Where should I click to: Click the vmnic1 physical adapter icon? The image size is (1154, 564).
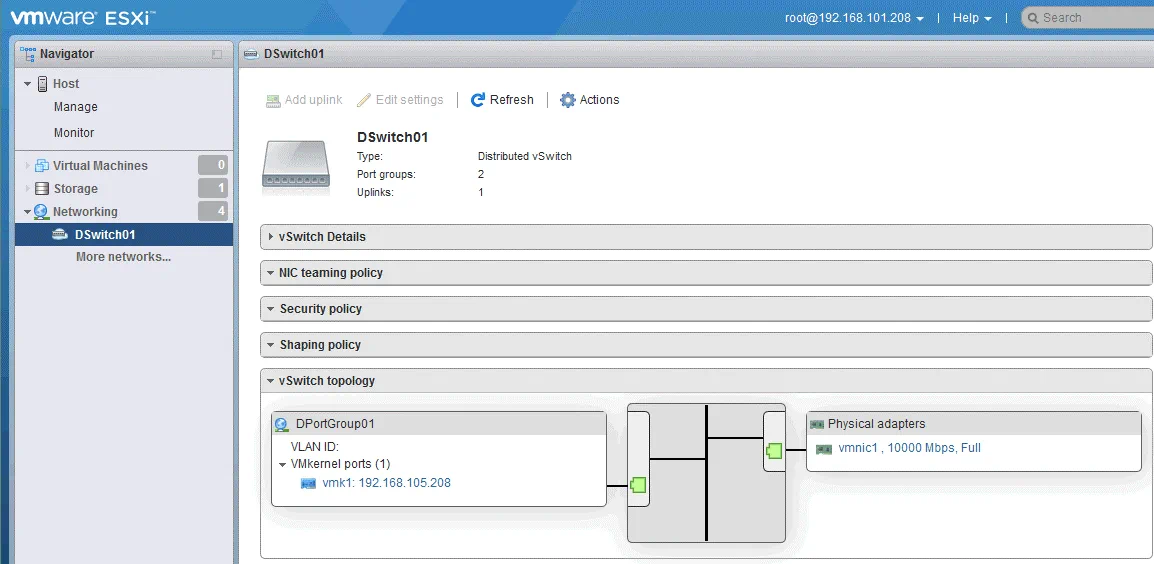824,449
